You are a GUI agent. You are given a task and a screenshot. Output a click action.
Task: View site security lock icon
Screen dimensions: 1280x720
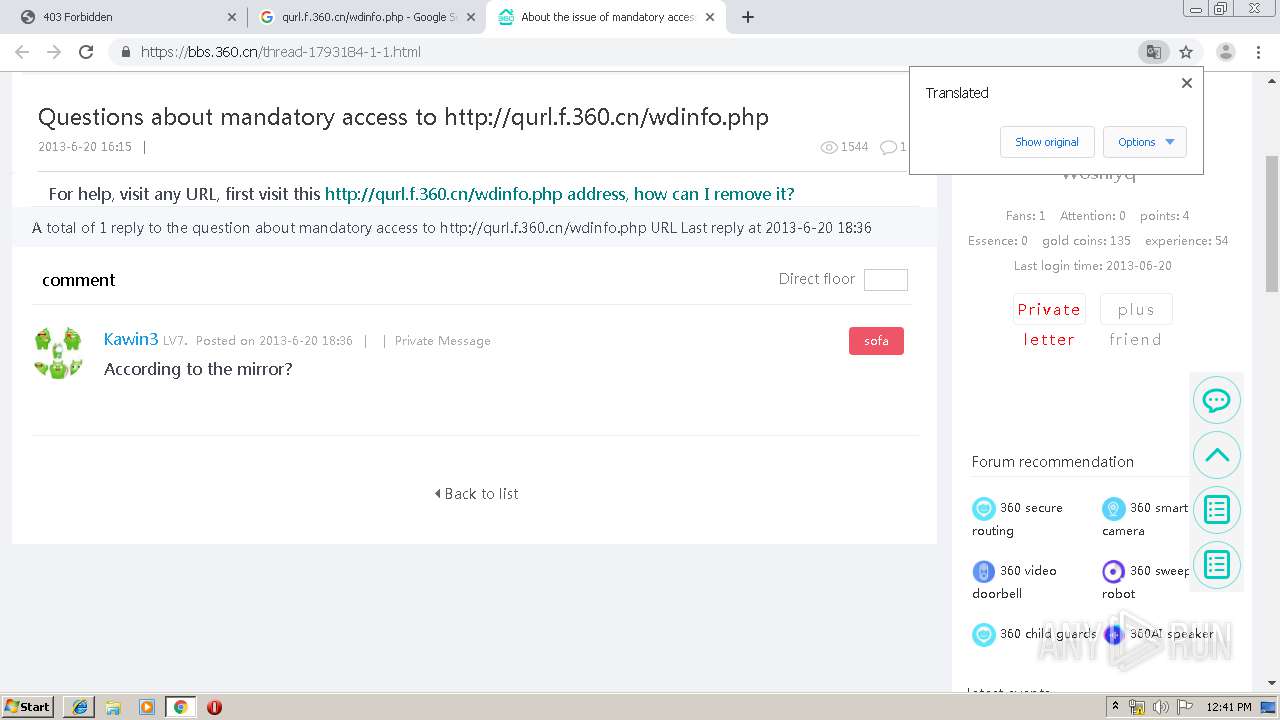pos(125,52)
